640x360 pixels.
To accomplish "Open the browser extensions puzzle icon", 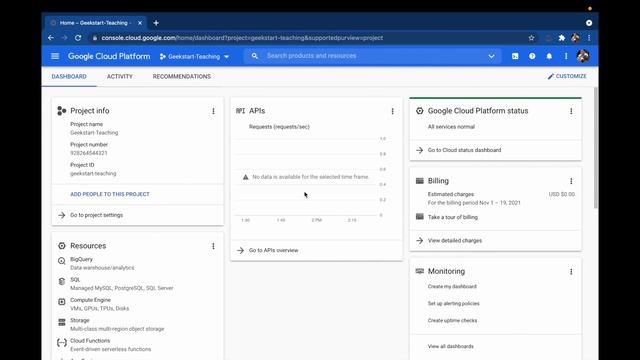I will (562, 38).
